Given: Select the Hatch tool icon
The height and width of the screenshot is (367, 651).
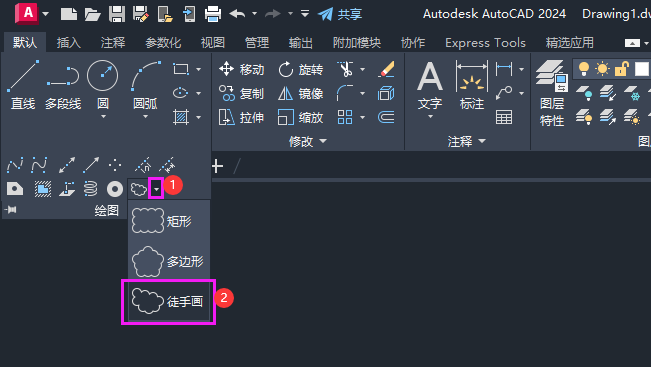Looking at the screenshot, I should click(181, 117).
